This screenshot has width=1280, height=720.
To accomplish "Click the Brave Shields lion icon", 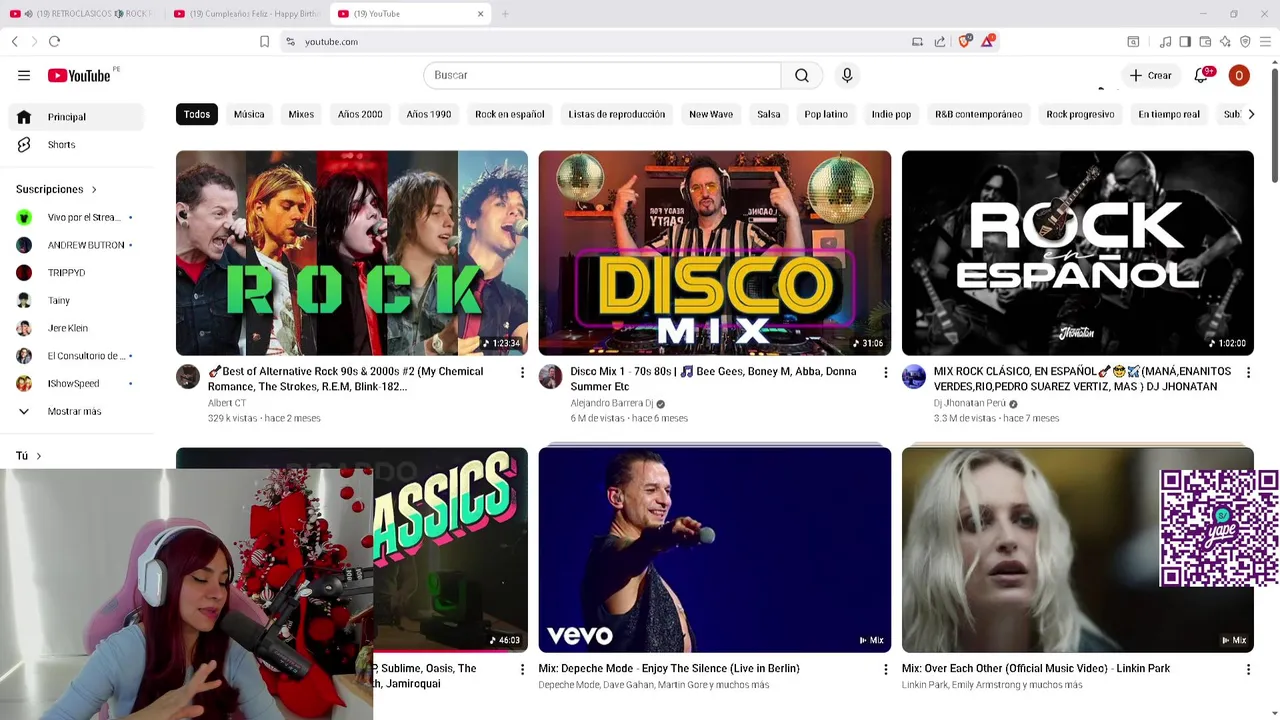I will 965,41.
